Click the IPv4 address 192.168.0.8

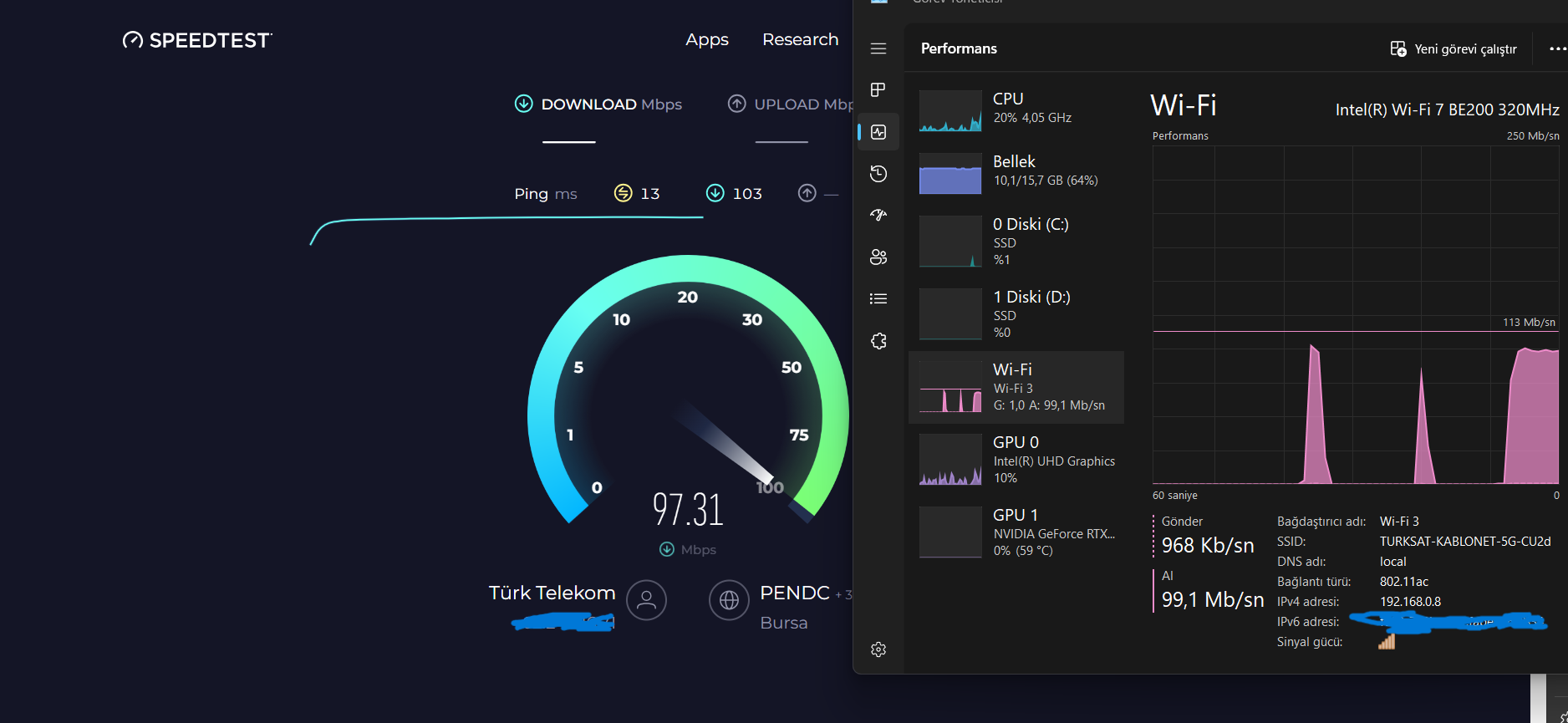(x=1410, y=602)
